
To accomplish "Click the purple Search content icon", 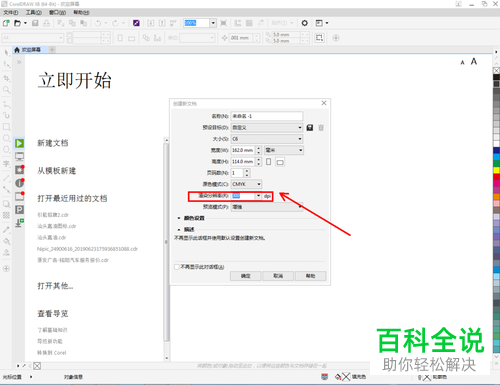I will 136,23.
